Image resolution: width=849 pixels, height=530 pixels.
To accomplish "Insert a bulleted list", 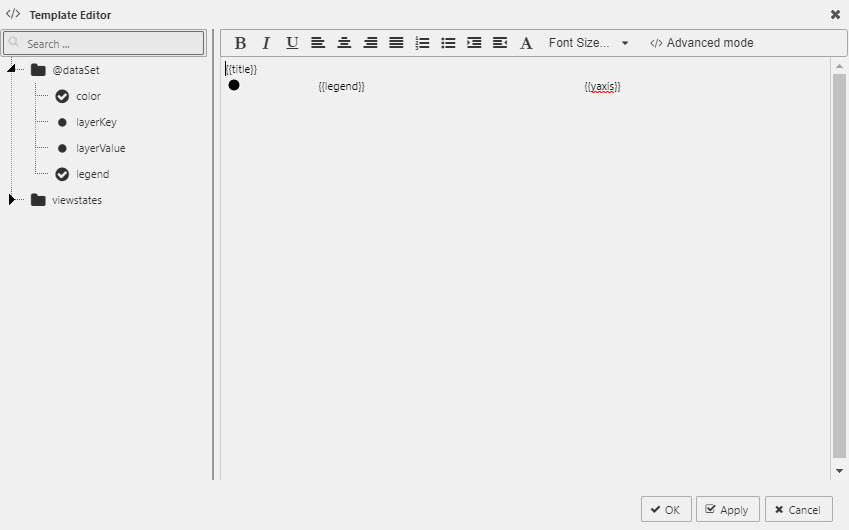I will coord(448,43).
